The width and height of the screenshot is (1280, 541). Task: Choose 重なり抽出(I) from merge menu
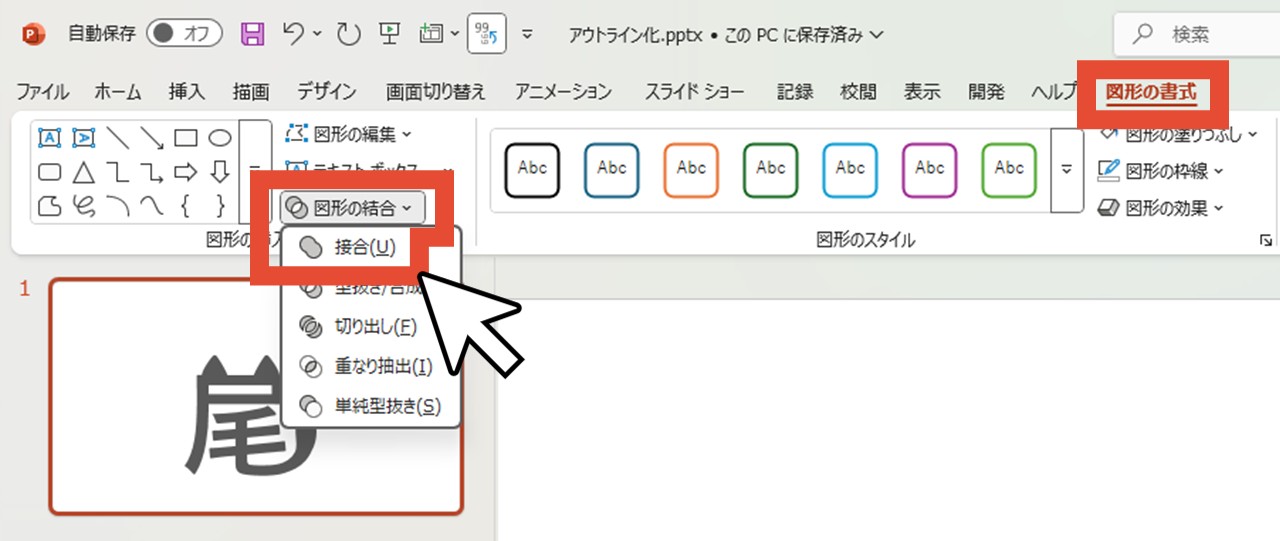point(372,366)
